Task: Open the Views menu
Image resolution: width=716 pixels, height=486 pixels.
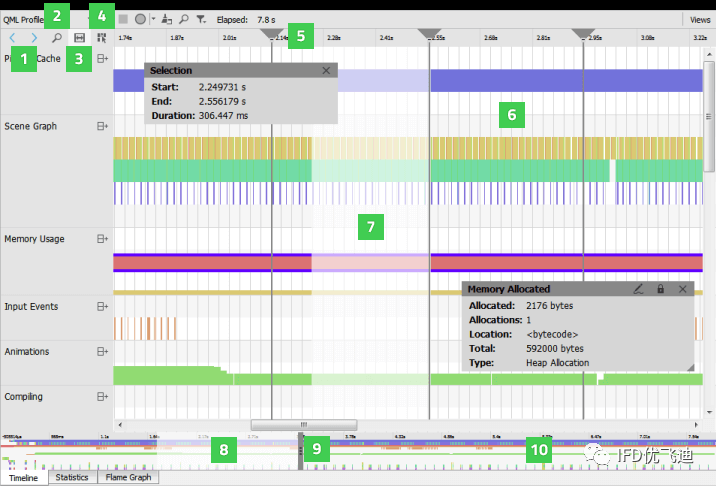Action: (700, 20)
